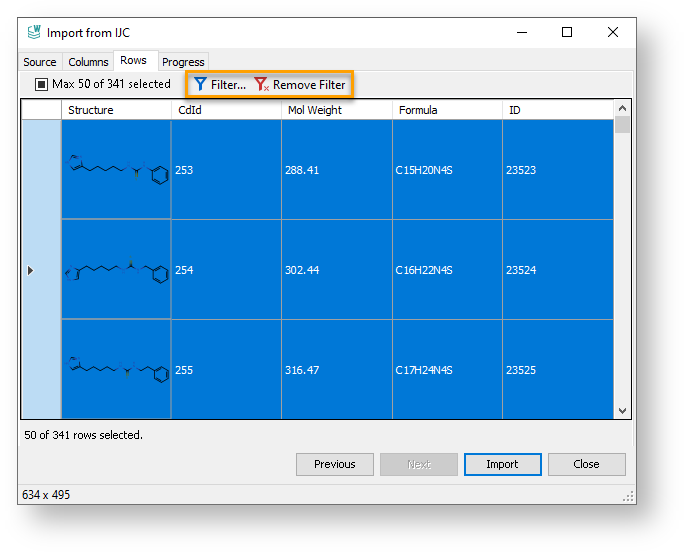Click the current row arrow indicator
Image resolution: width=685 pixels, height=553 pixels.
pos(30,270)
